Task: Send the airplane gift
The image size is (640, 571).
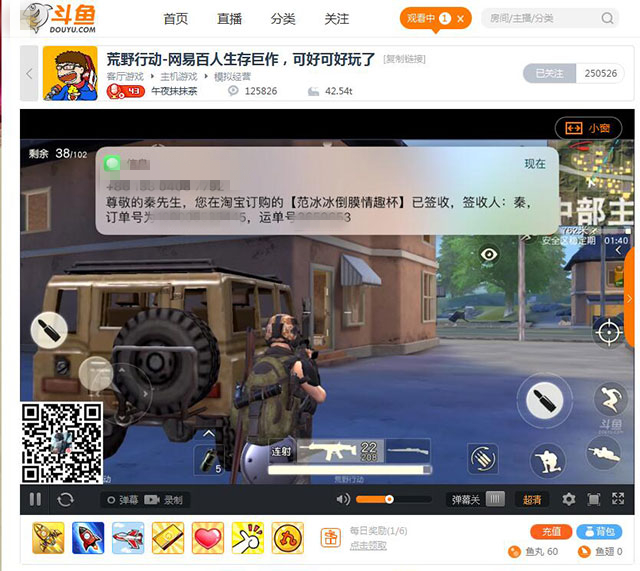Action: tap(128, 538)
